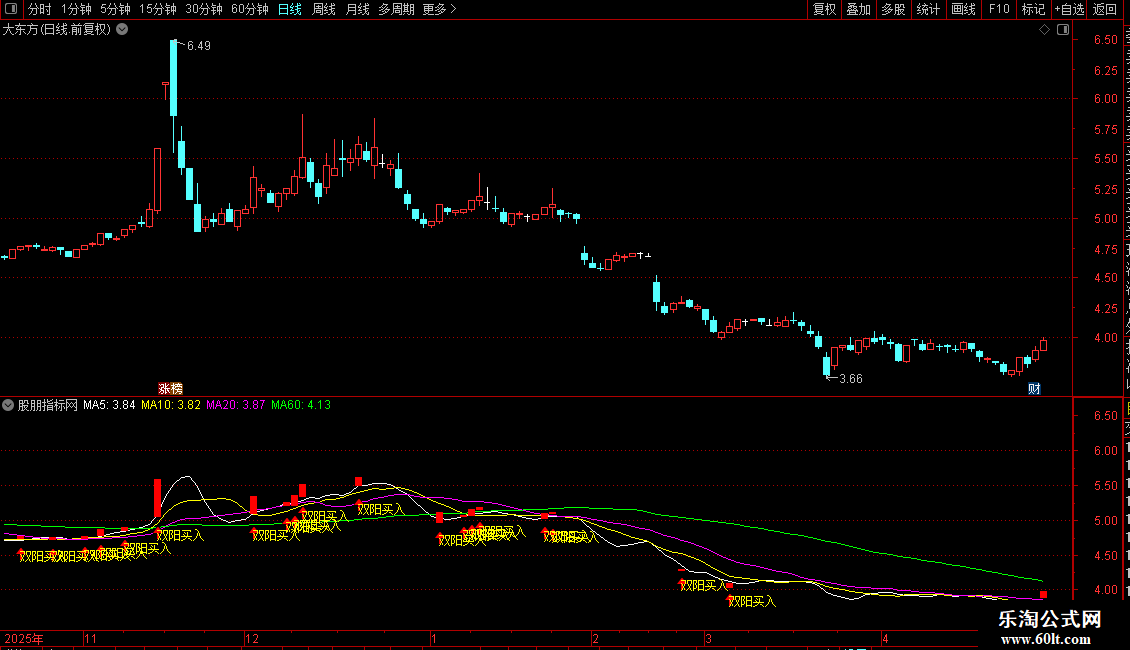Click the panel layout icon at top-left
Viewport: 1130px width, 650px height.
[11, 9]
